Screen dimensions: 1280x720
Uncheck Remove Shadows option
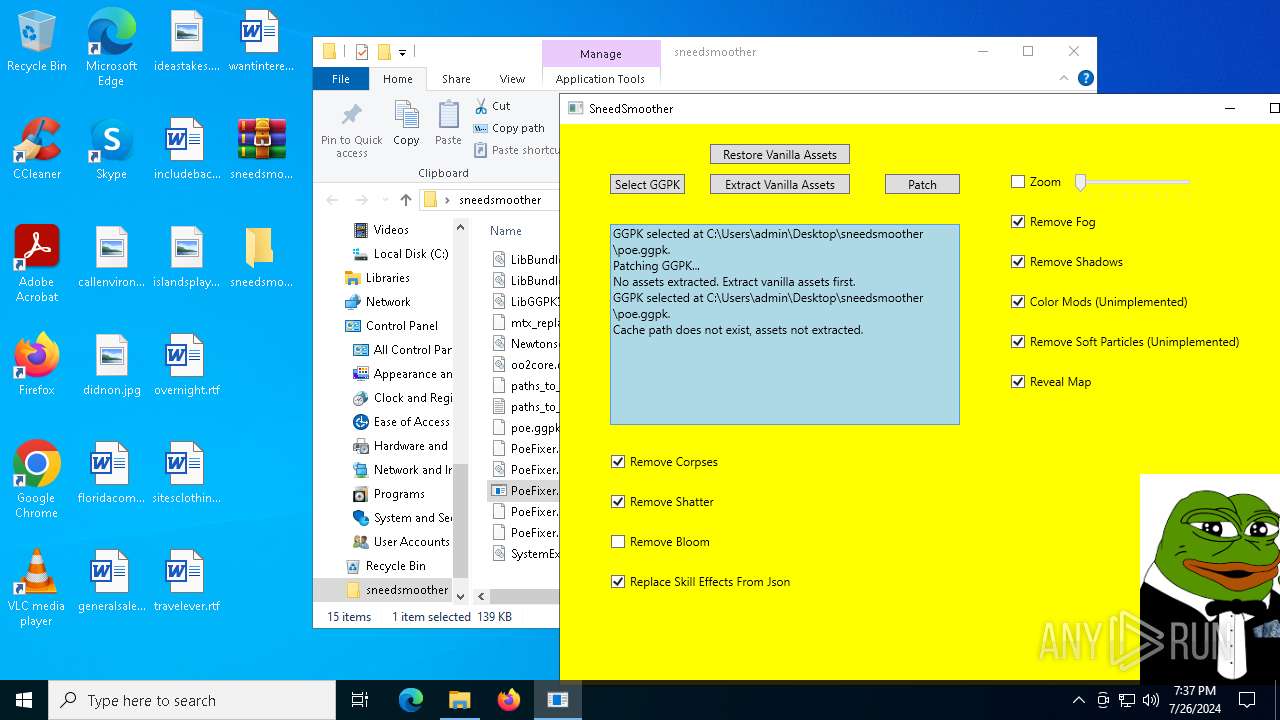1018,262
